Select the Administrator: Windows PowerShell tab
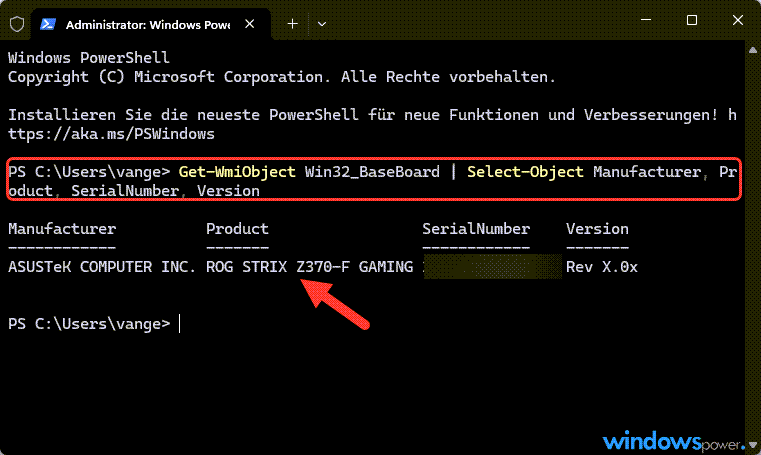 (x=151, y=24)
